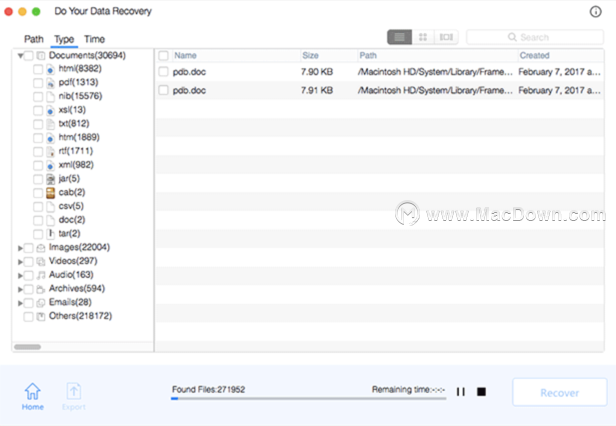Switch to list view mode
The height and width of the screenshot is (426, 616).
[x=400, y=37]
